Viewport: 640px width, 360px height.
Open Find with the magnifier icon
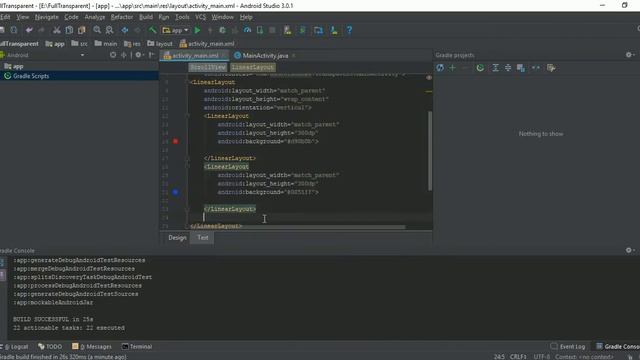[97, 30]
